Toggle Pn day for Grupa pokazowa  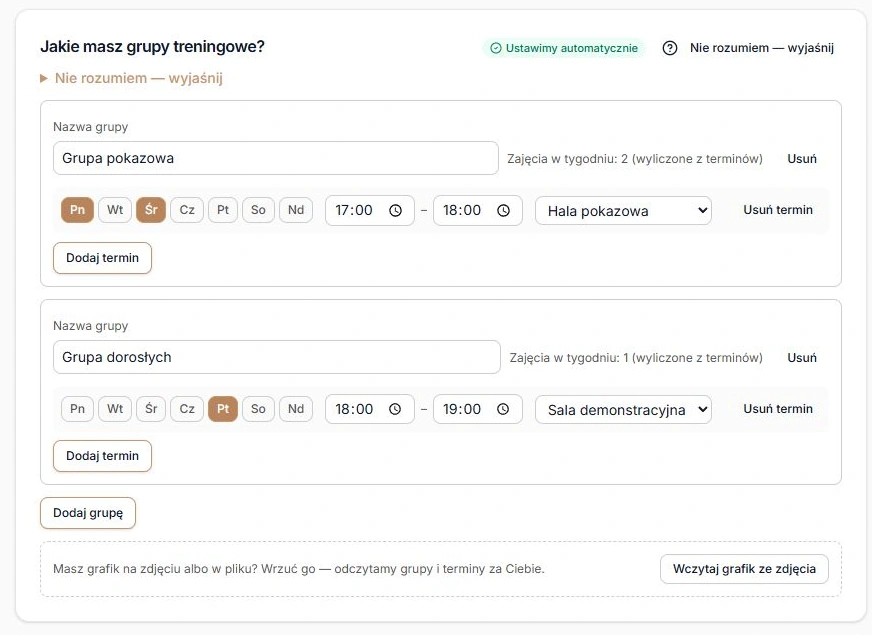77,210
